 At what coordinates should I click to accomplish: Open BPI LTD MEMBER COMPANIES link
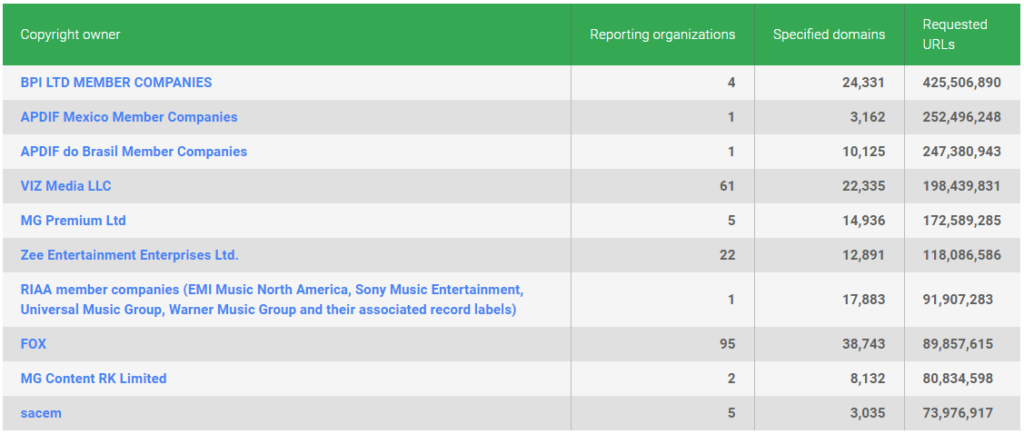pyautogui.click(x=116, y=83)
